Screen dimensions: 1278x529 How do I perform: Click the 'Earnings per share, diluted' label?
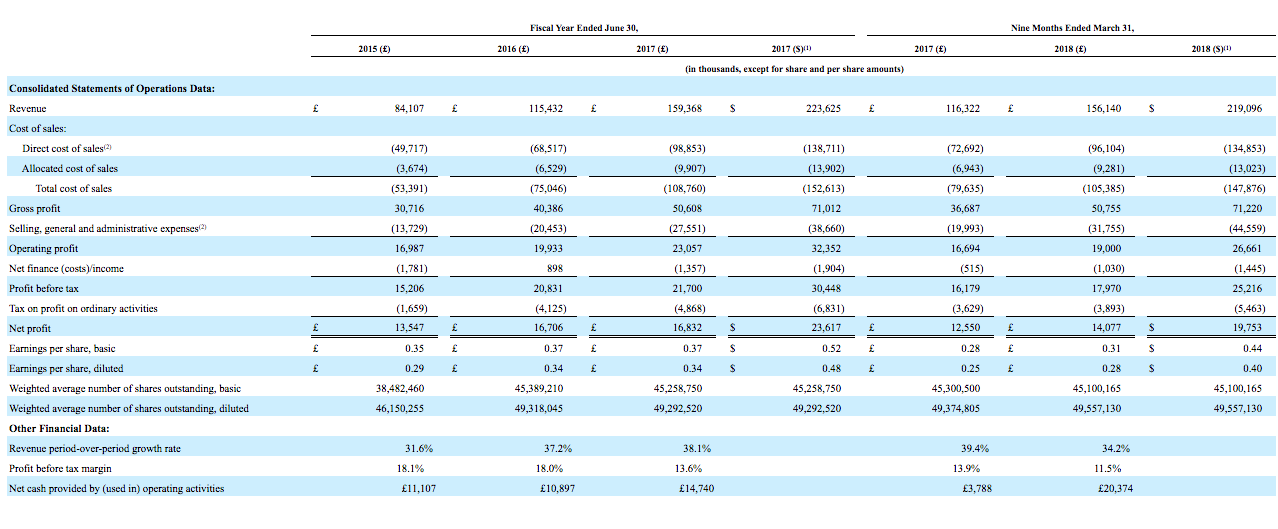point(66,368)
